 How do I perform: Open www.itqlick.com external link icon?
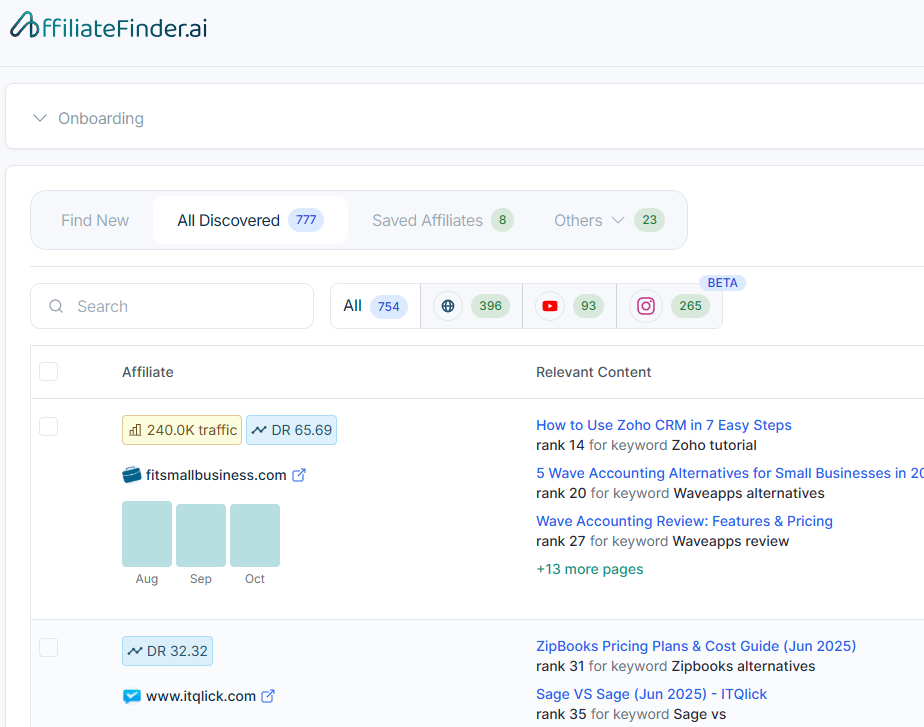[268, 696]
